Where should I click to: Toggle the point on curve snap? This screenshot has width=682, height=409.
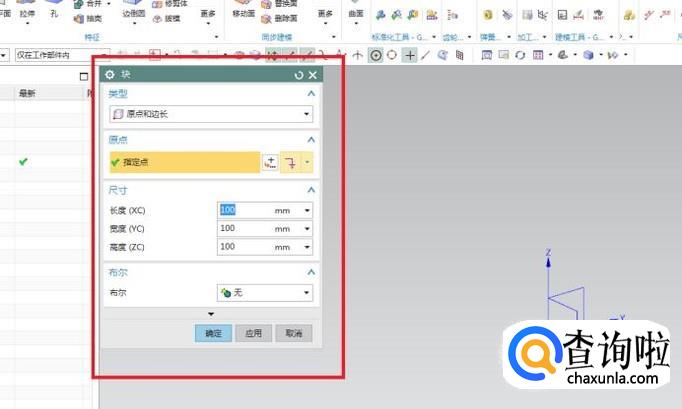tap(425, 55)
